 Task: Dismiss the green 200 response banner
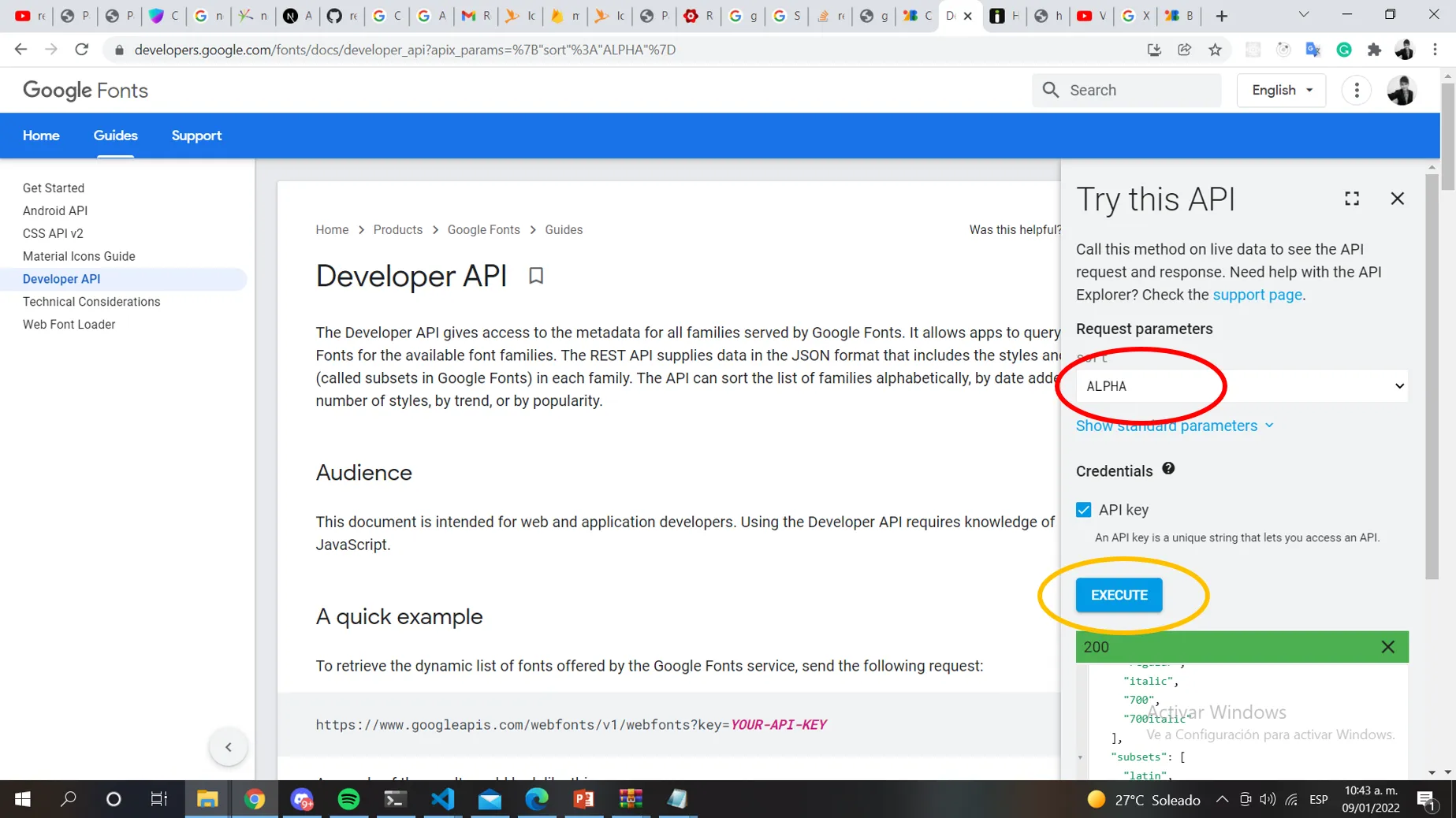pos(1387,647)
